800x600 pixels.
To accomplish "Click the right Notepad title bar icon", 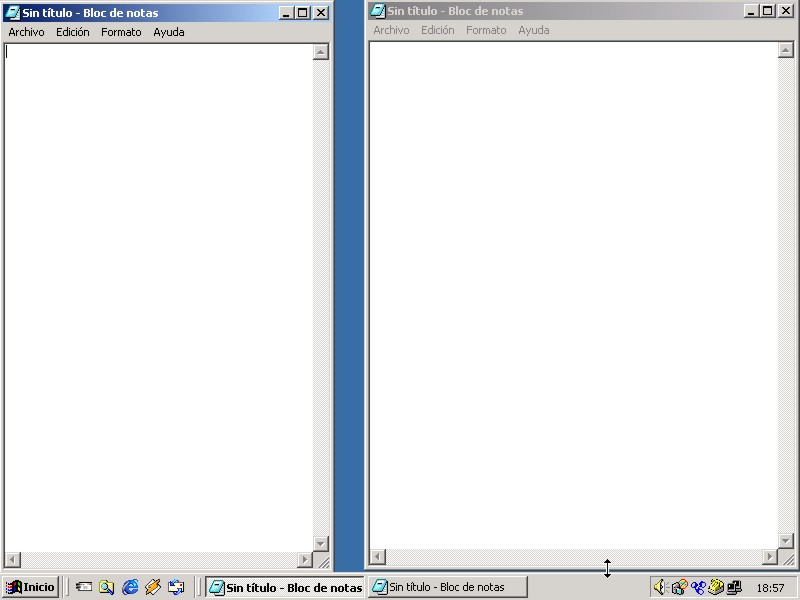I will click(x=378, y=11).
